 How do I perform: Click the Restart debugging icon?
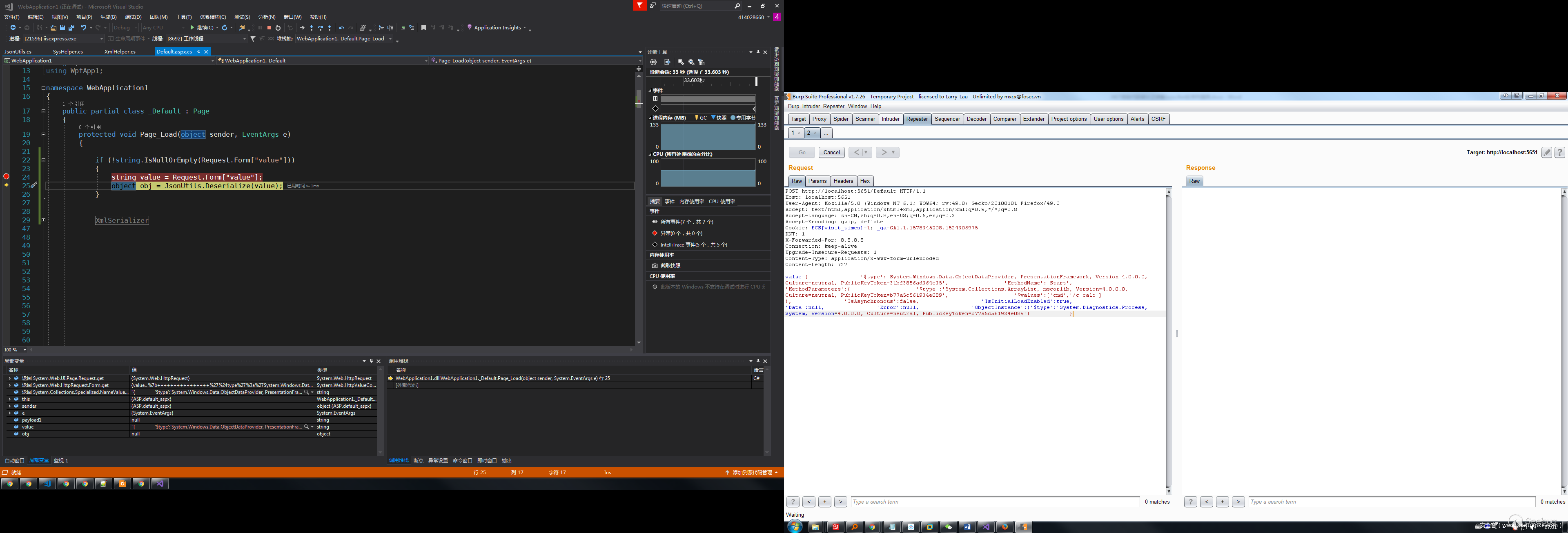[x=278, y=28]
